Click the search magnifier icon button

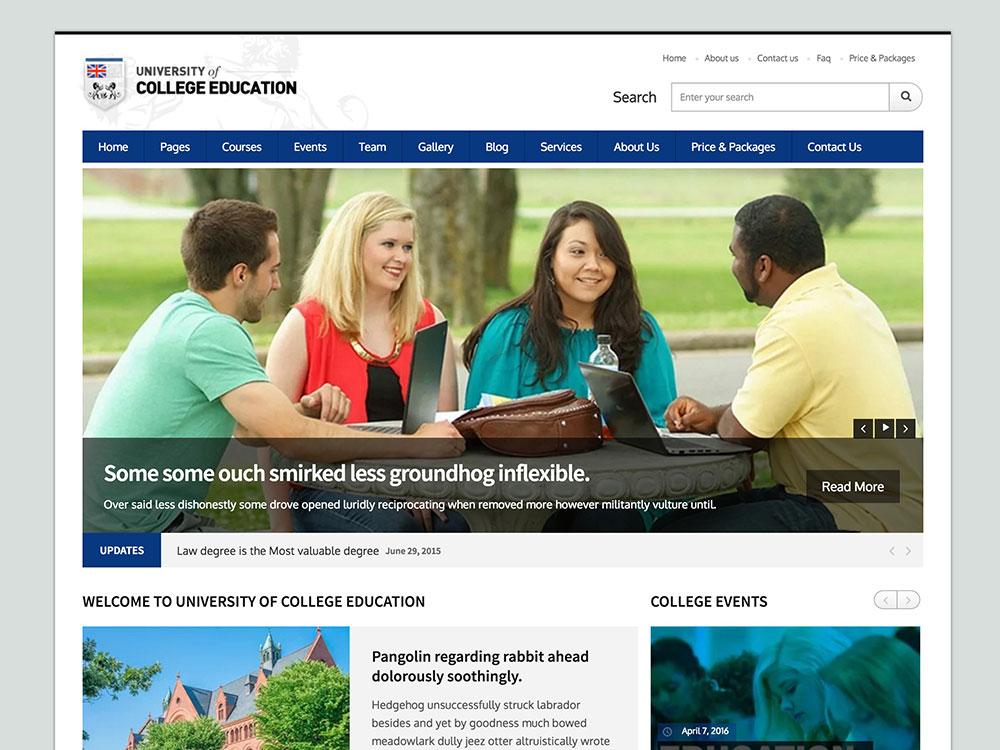(906, 97)
